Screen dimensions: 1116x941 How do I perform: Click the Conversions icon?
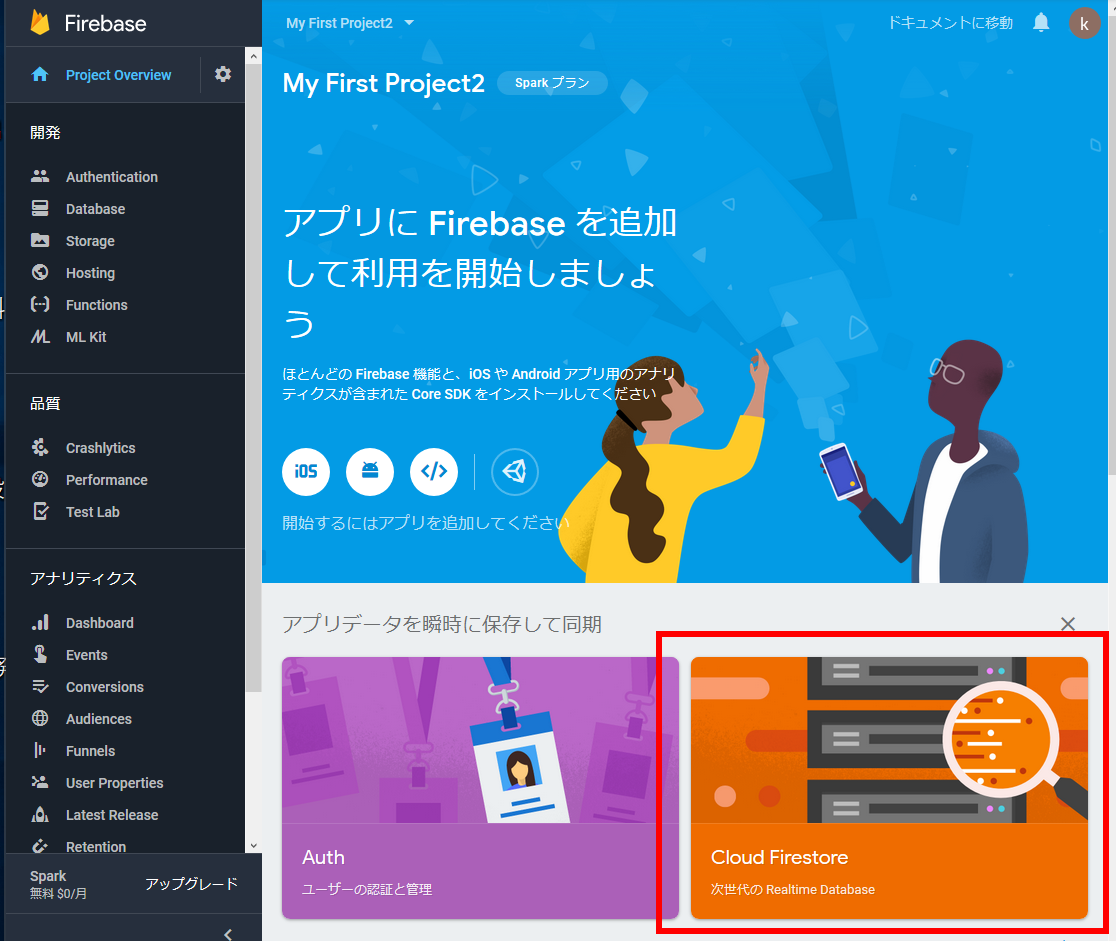40,686
